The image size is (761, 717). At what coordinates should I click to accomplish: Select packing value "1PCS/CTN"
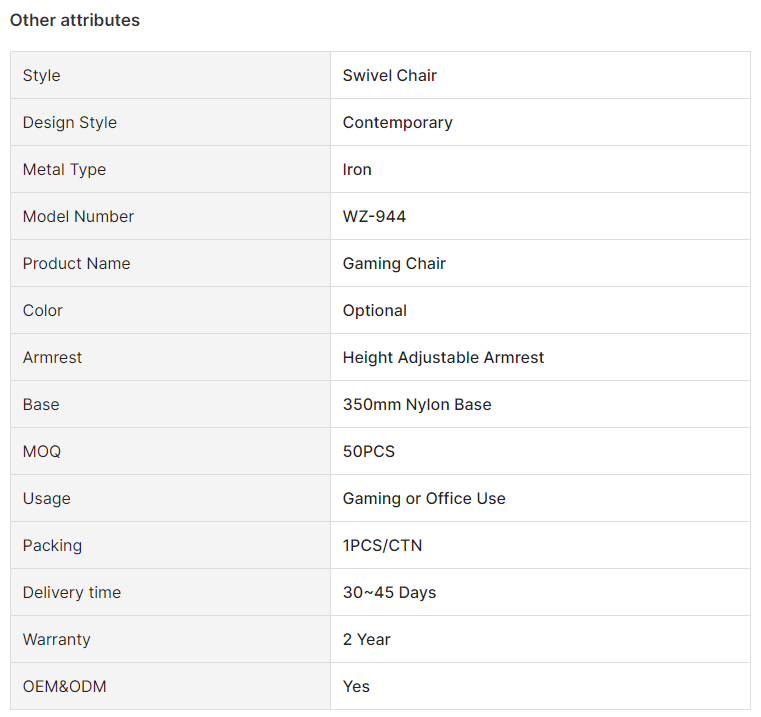click(382, 546)
